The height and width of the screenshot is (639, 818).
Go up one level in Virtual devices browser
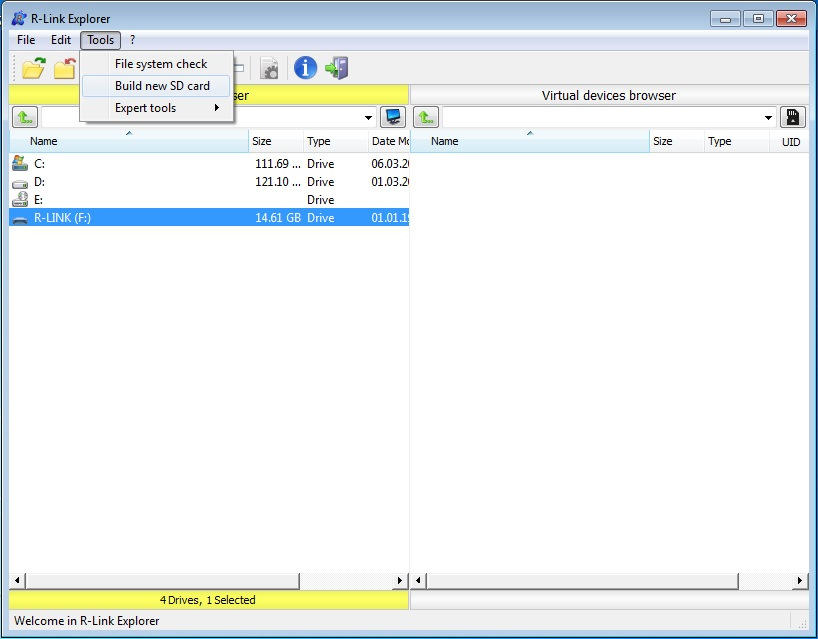tap(426, 117)
